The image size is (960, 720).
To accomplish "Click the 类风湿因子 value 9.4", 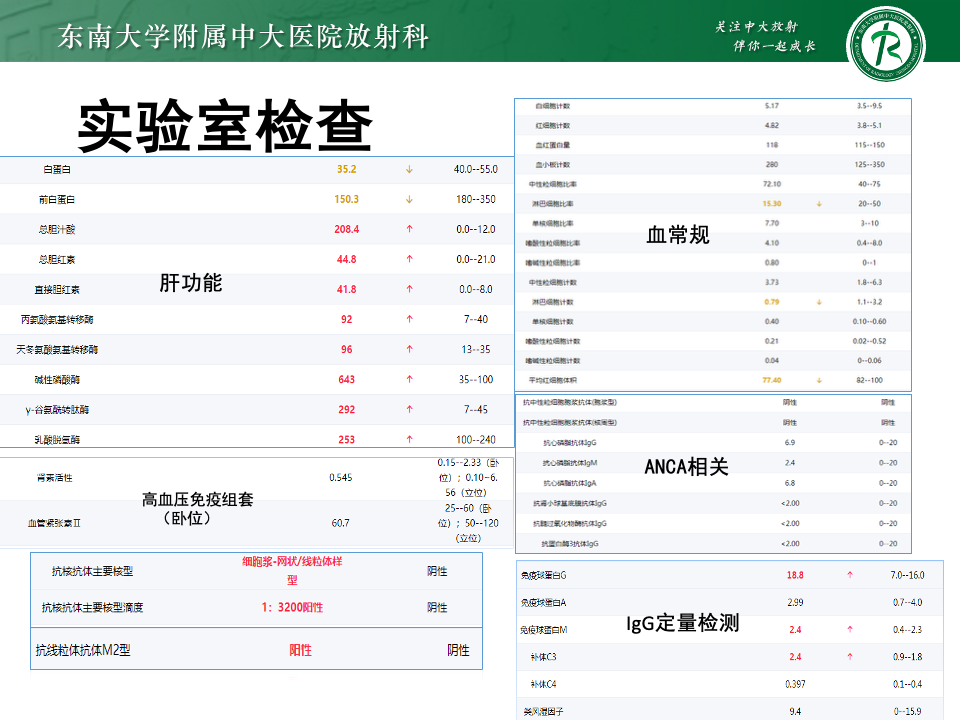I will [795, 711].
